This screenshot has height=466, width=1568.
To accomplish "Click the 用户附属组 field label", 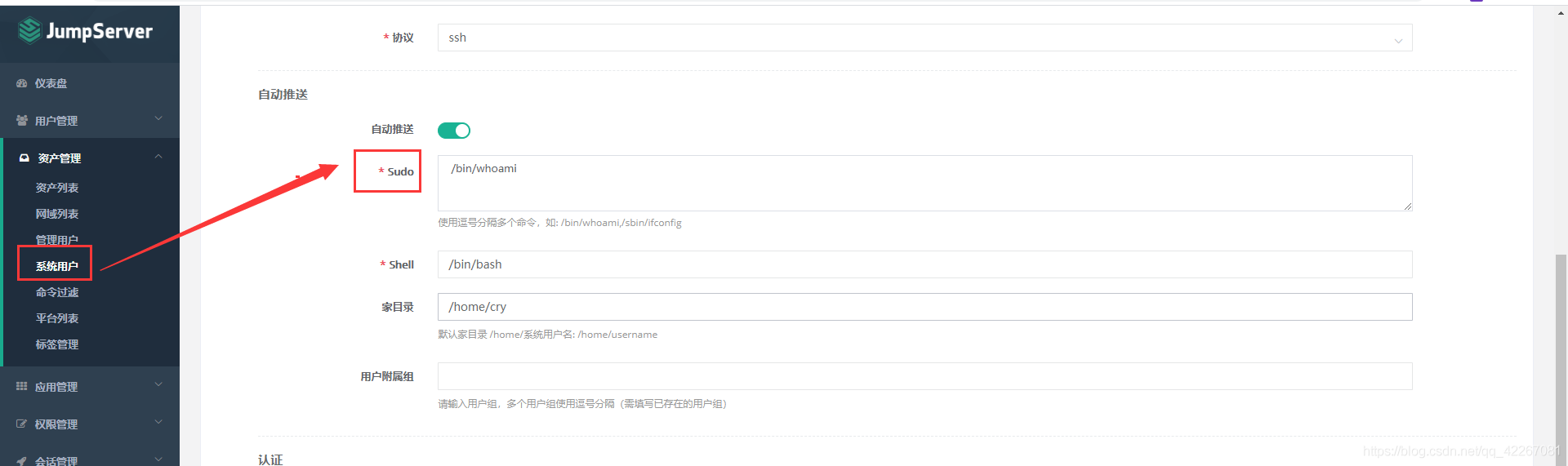I will 387,376.
